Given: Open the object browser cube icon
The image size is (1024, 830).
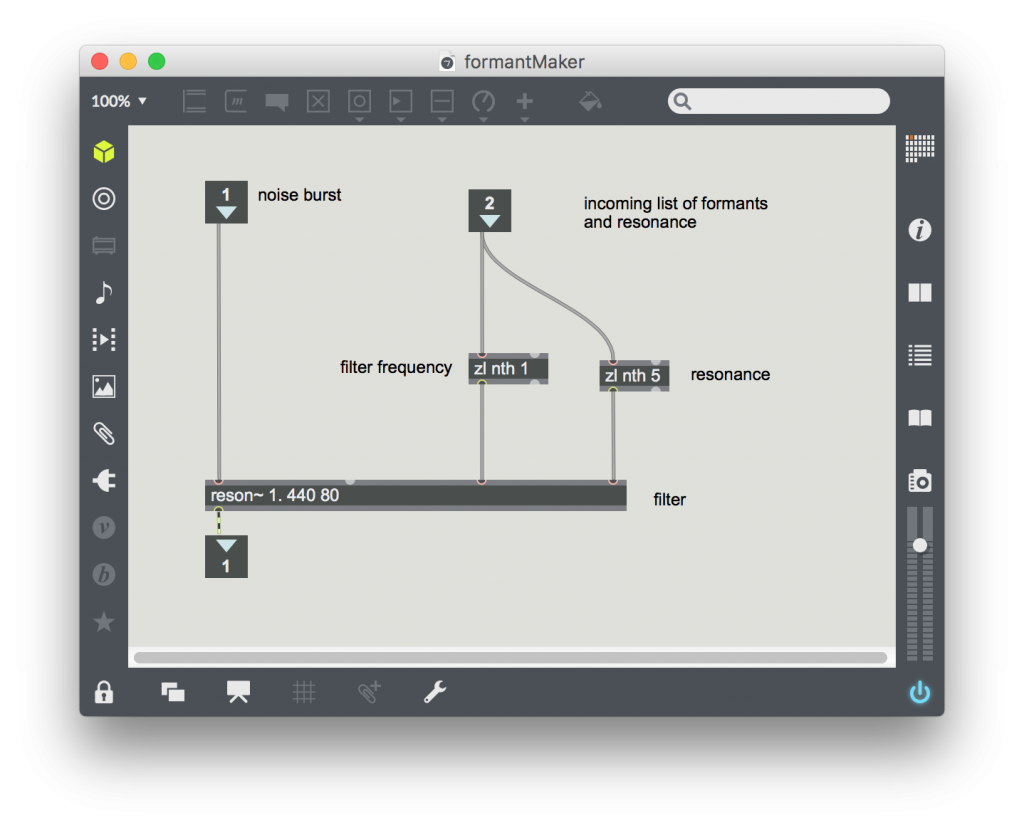Looking at the screenshot, I should tap(104, 152).
